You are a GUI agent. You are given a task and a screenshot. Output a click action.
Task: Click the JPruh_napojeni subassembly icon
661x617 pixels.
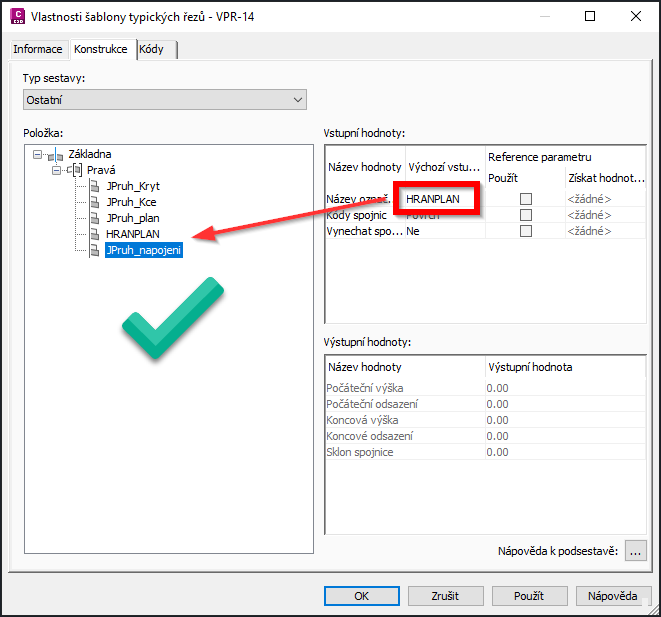pyautogui.click(x=95, y=250)
